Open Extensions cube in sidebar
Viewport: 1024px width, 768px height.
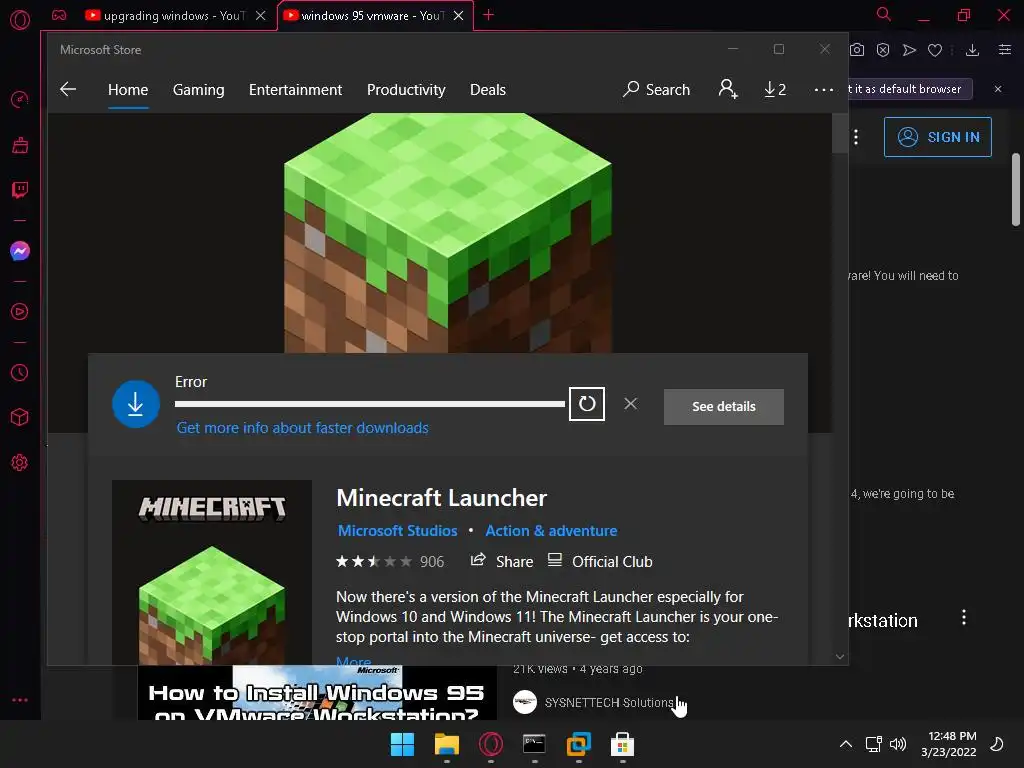(20, 417)
